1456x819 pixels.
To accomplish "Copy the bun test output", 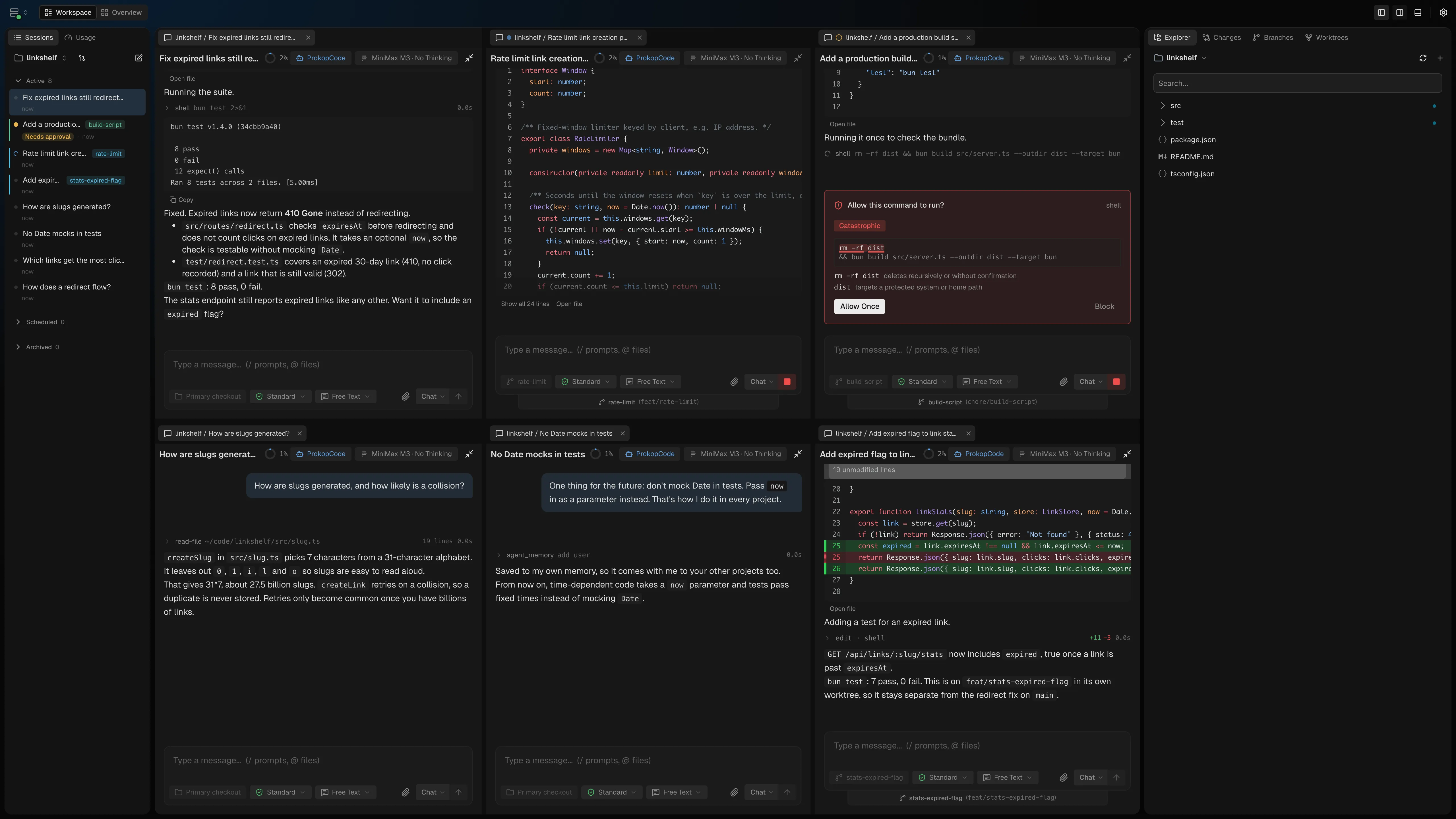I will pyautogui.click(x=181, y=200).
